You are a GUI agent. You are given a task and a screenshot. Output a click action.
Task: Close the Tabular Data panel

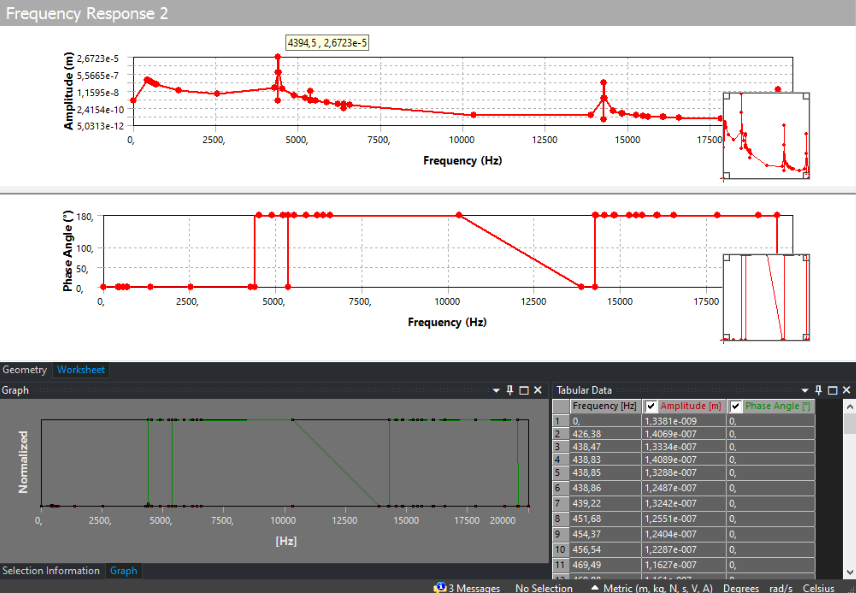(x=847, y=390)
